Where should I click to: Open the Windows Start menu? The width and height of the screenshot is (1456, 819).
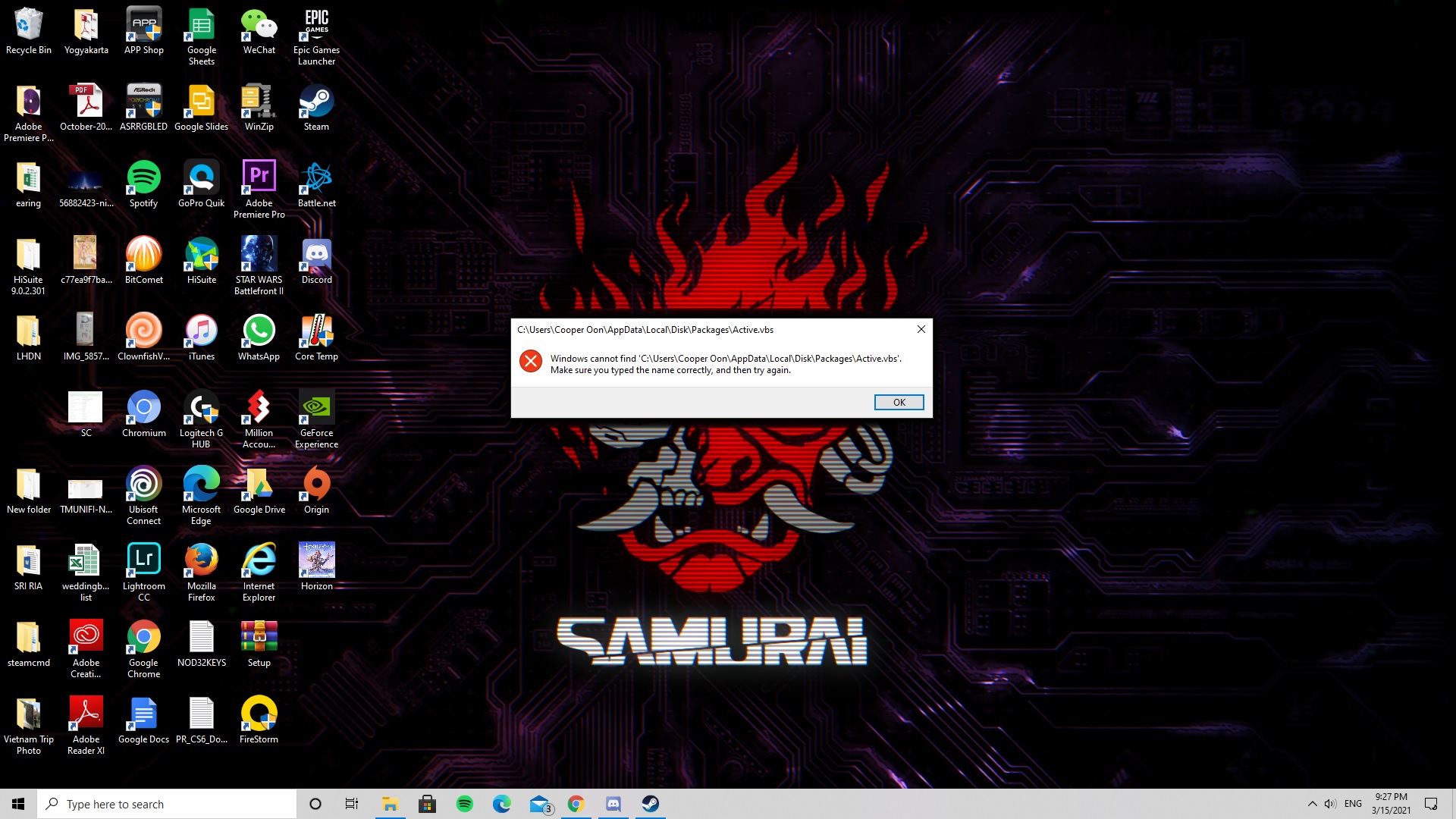(x=18, y=804)
